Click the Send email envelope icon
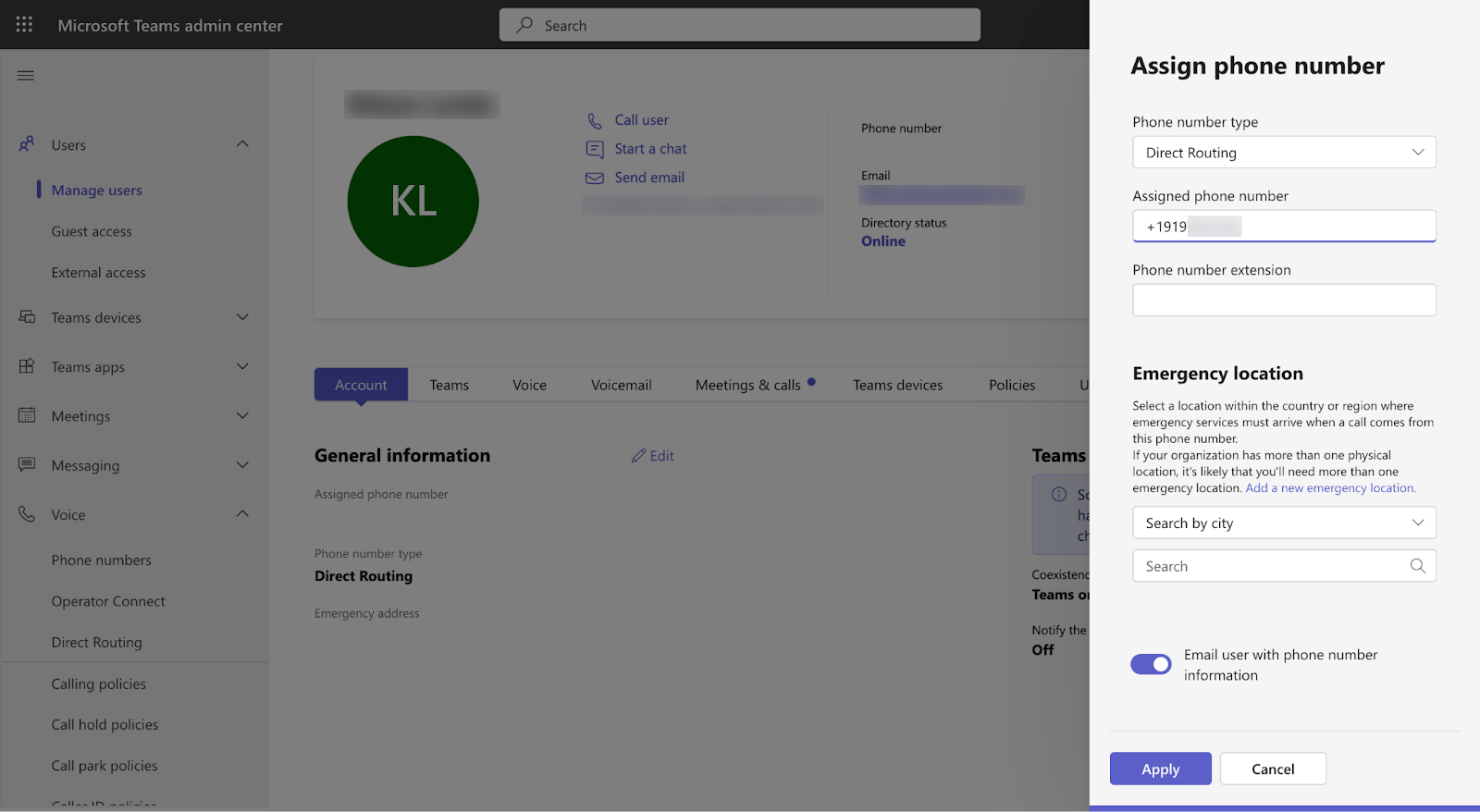The width and height of the screenshot is (1480, 812). coord(595,178)
